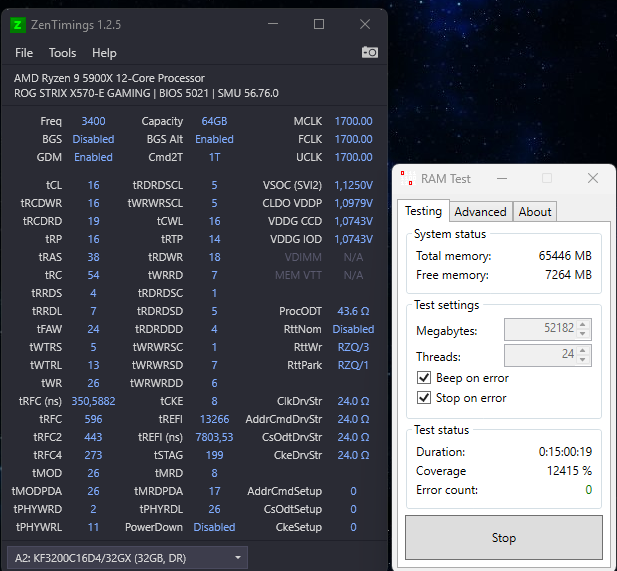Click the Error count value 0
Viewport: 617px width, 571px height.
[588, 490]
